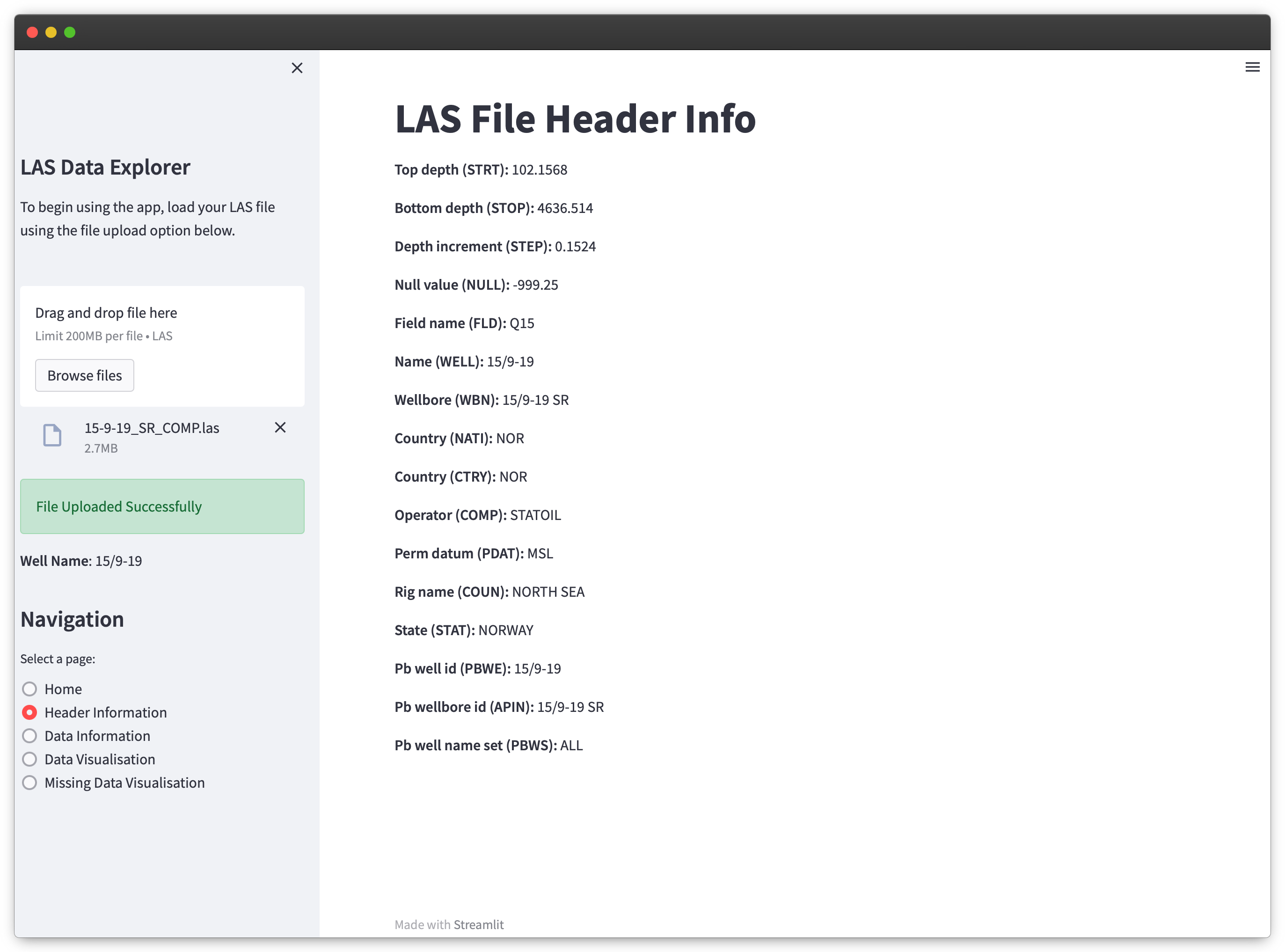Click the uploaded file name 15-9-19_SR_COMP.las
Screen dimensions: 1285x952
click(x=152, y=428)
